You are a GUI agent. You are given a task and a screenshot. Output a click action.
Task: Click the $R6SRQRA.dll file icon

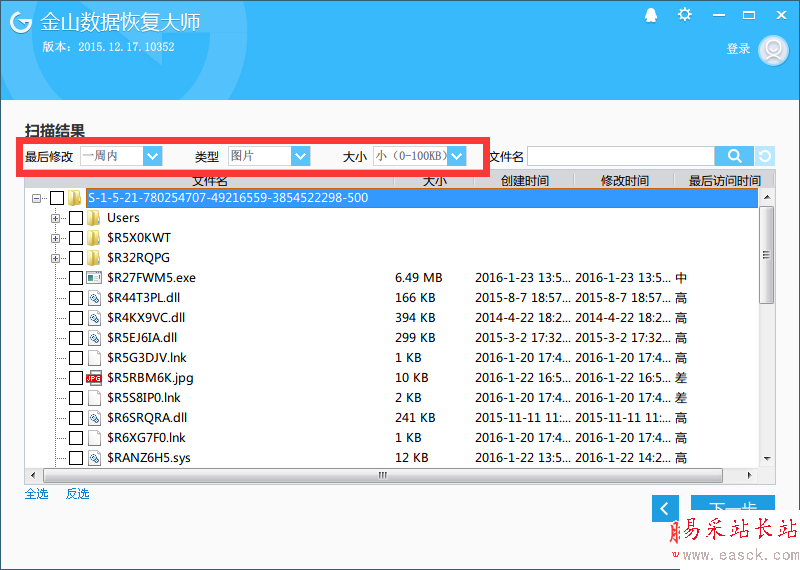(94, 418)
